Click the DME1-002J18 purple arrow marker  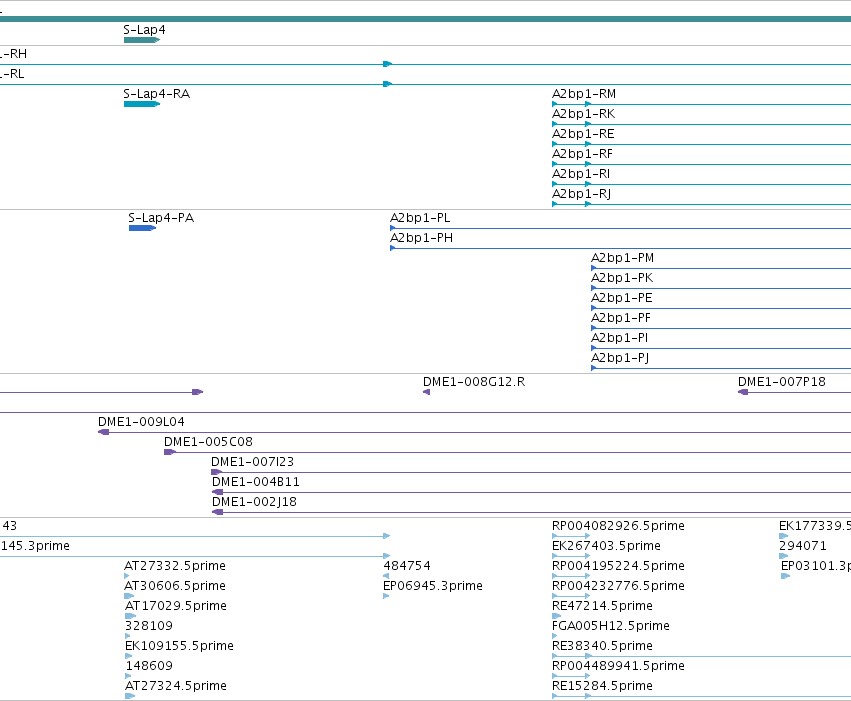click(x=218, y=512)
